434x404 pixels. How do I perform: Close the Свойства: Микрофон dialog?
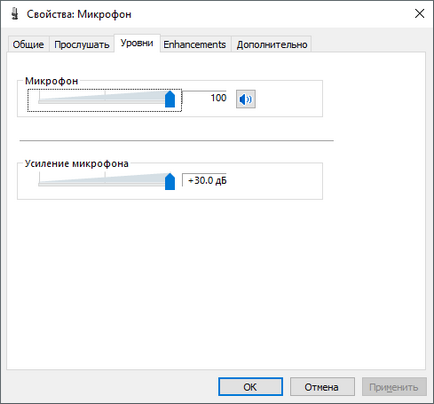(419, 14)
